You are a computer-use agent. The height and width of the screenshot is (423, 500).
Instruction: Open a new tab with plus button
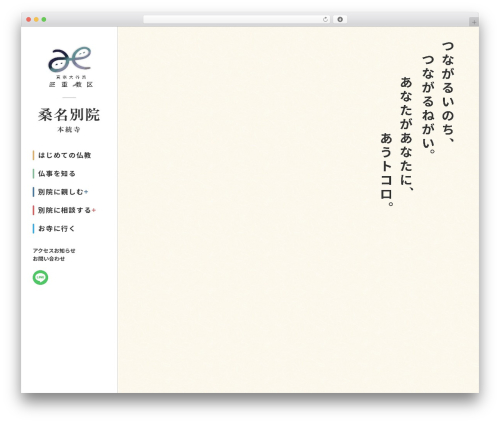[x=474, y=22]
